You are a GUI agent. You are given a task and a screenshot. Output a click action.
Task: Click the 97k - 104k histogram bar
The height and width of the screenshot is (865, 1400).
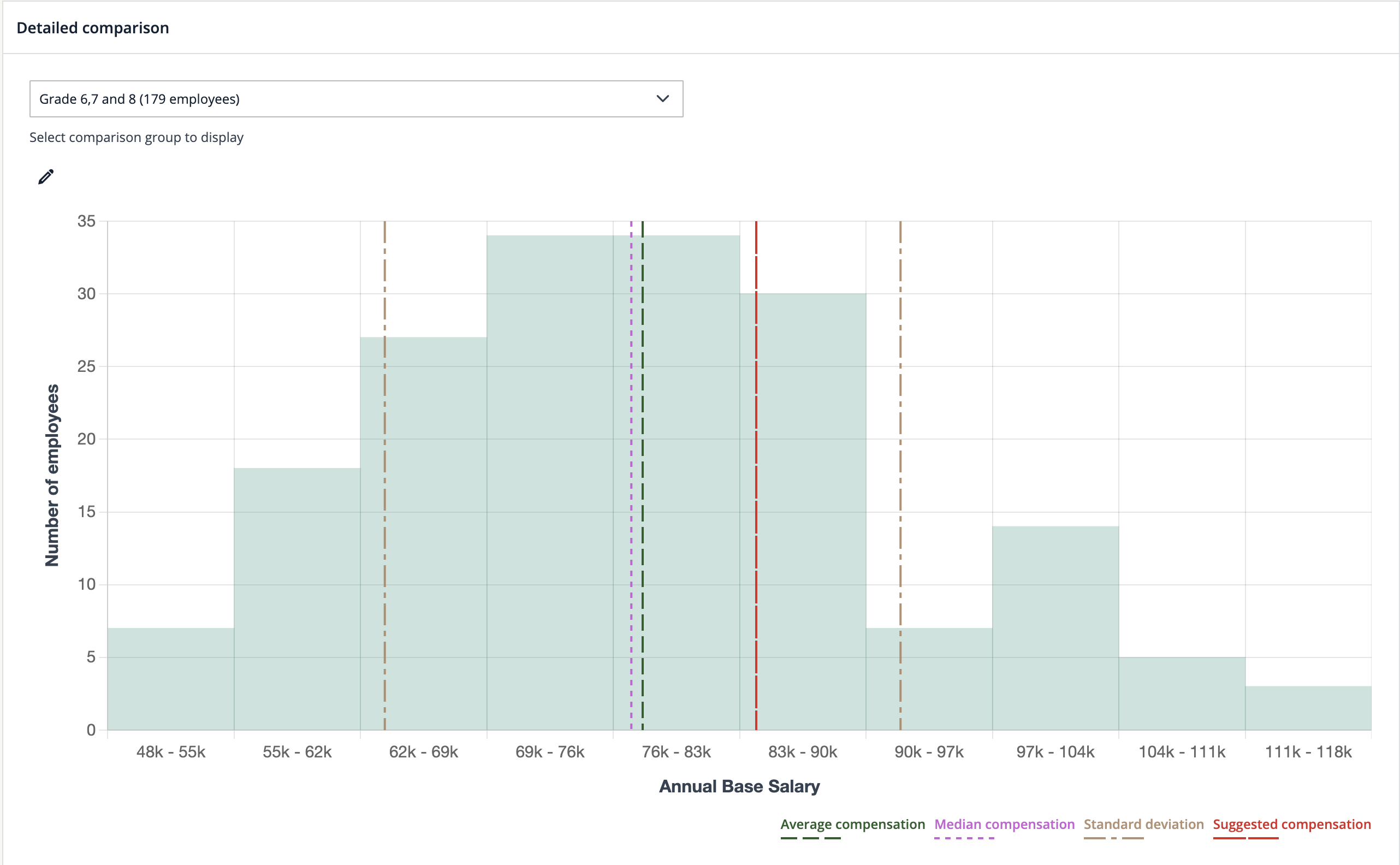(1055, 628)
